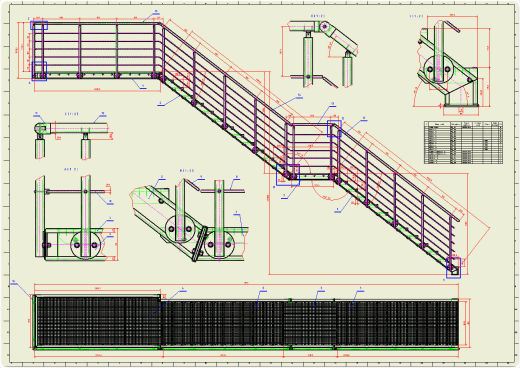
Task: Select the parts list table
Action: point(463,142)
